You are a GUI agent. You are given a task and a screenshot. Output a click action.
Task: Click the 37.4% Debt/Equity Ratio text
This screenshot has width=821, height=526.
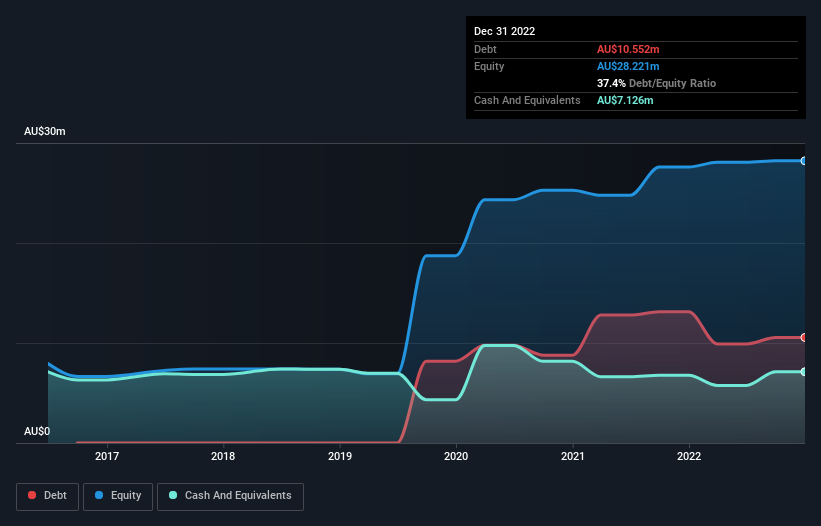click(x=656, y=83)
